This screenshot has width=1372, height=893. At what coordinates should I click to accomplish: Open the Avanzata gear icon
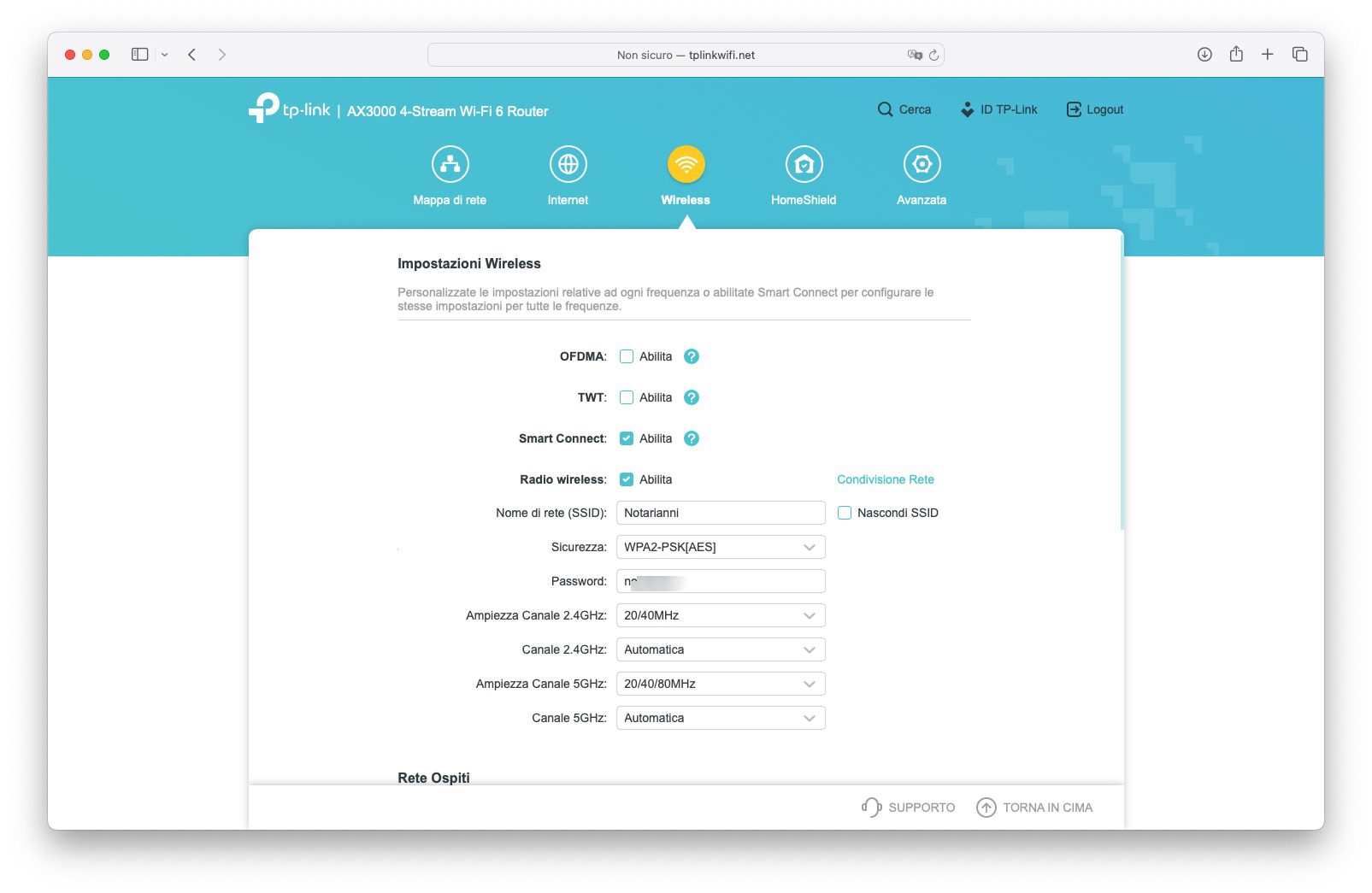pos(922,164)
